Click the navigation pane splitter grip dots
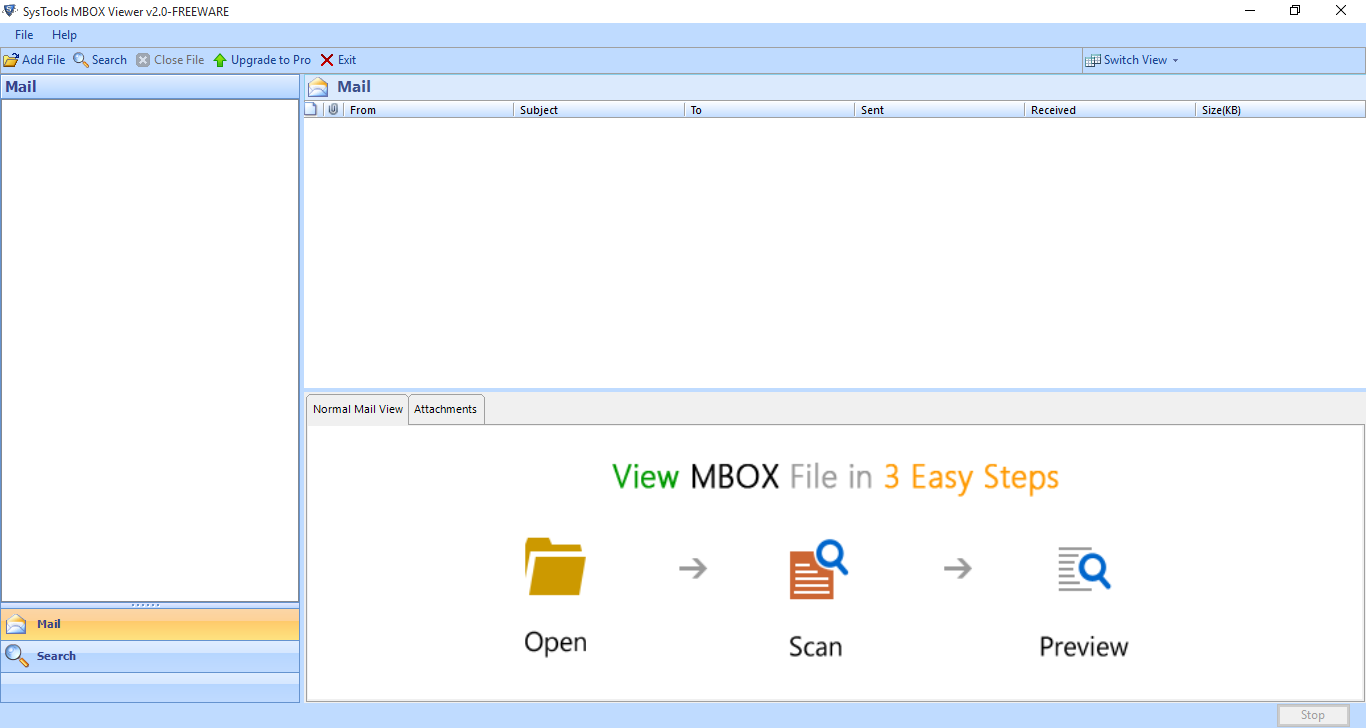This screenshot has height=728, width=1366. click(x=145, y=605)
